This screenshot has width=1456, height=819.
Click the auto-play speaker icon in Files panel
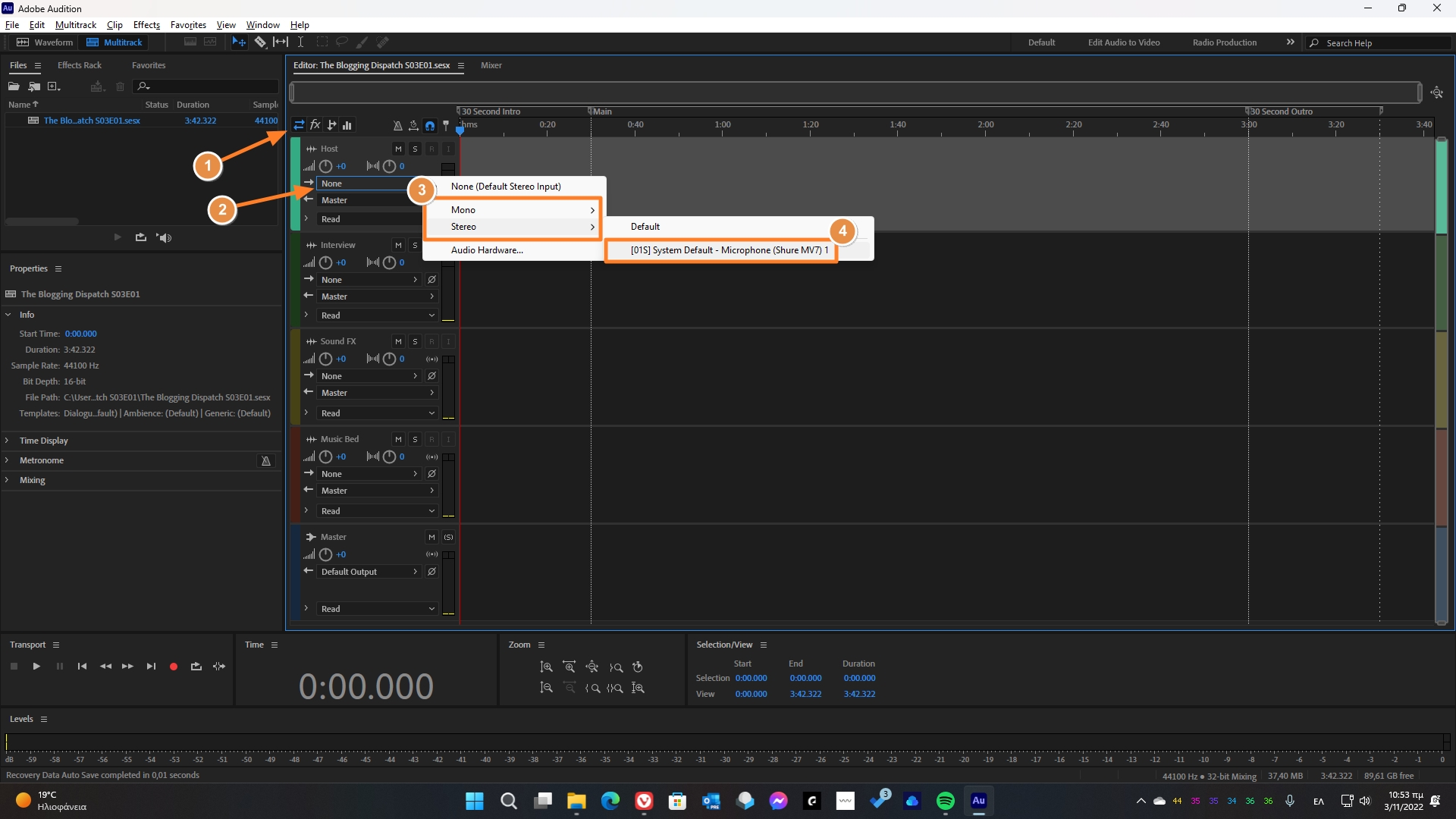point(164,237)
